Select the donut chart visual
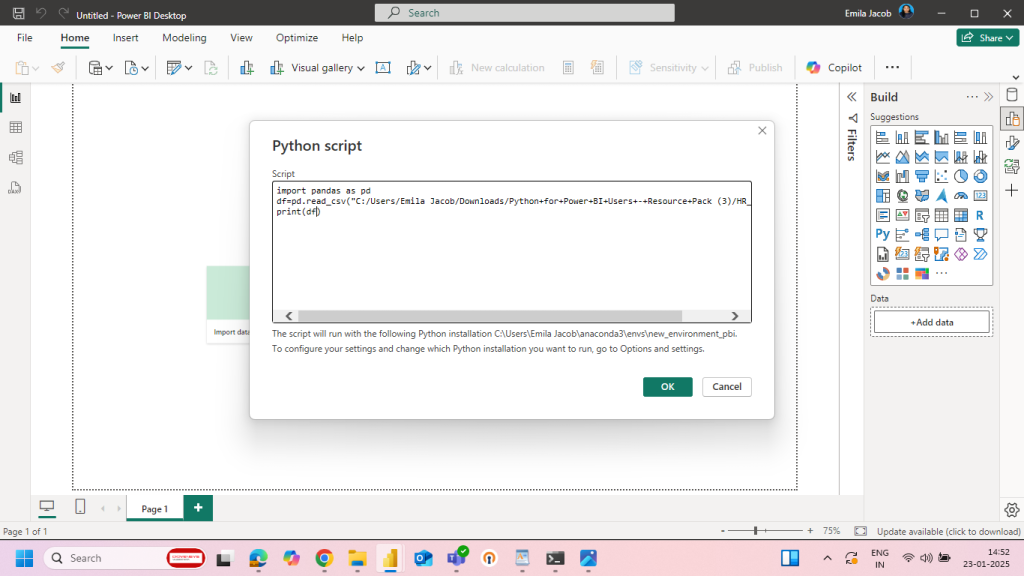 tap(980, 176)
